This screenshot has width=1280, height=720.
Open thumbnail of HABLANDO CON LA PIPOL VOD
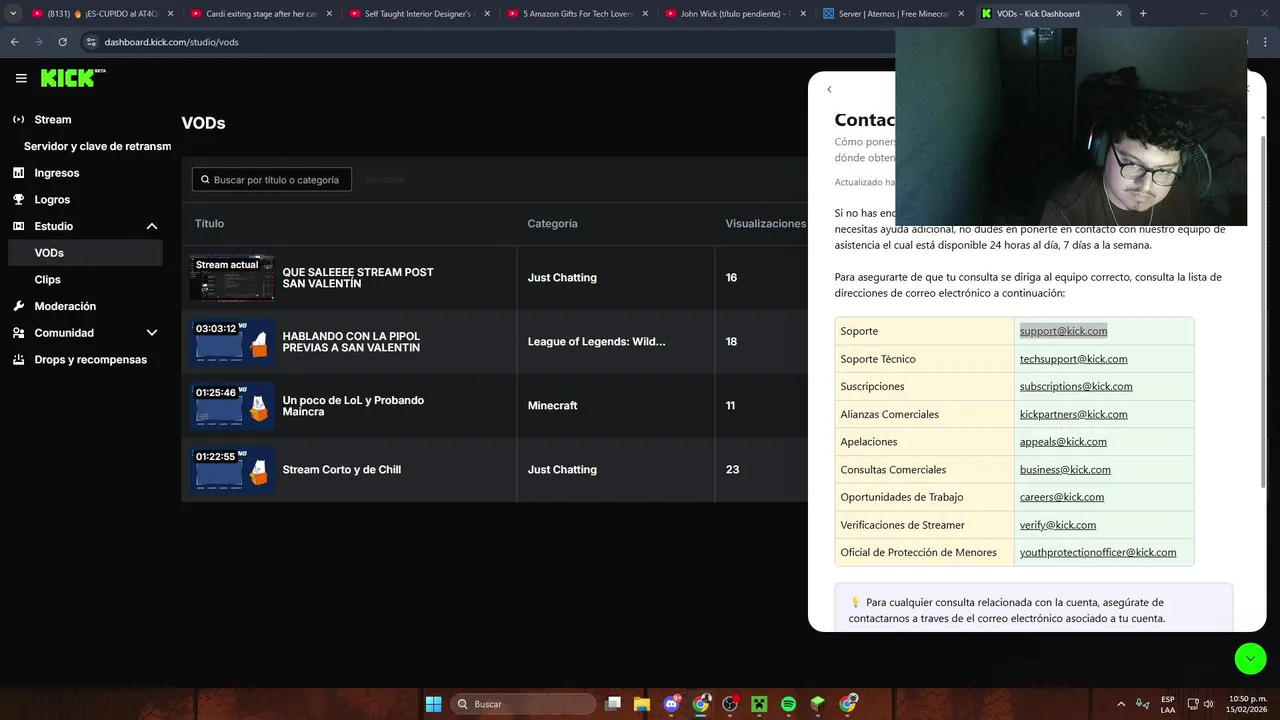coord(232,342)
